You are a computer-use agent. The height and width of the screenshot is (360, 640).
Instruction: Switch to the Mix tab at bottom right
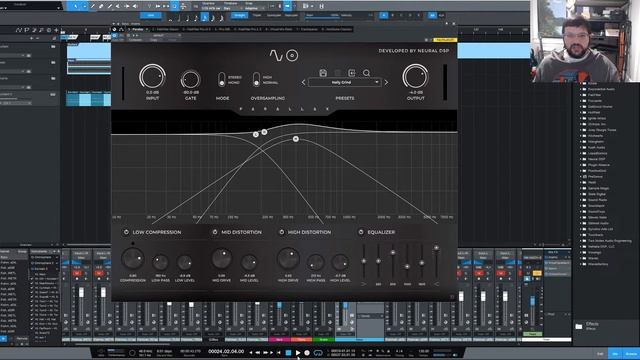pos(615,353)
